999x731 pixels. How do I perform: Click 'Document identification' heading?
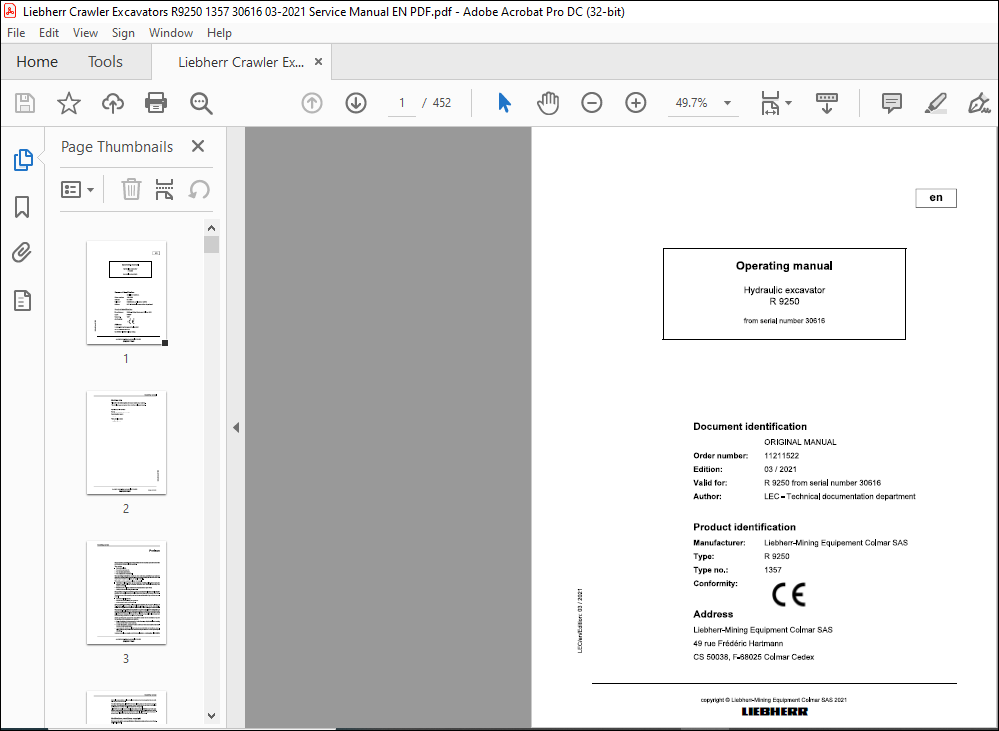[750, 426]
